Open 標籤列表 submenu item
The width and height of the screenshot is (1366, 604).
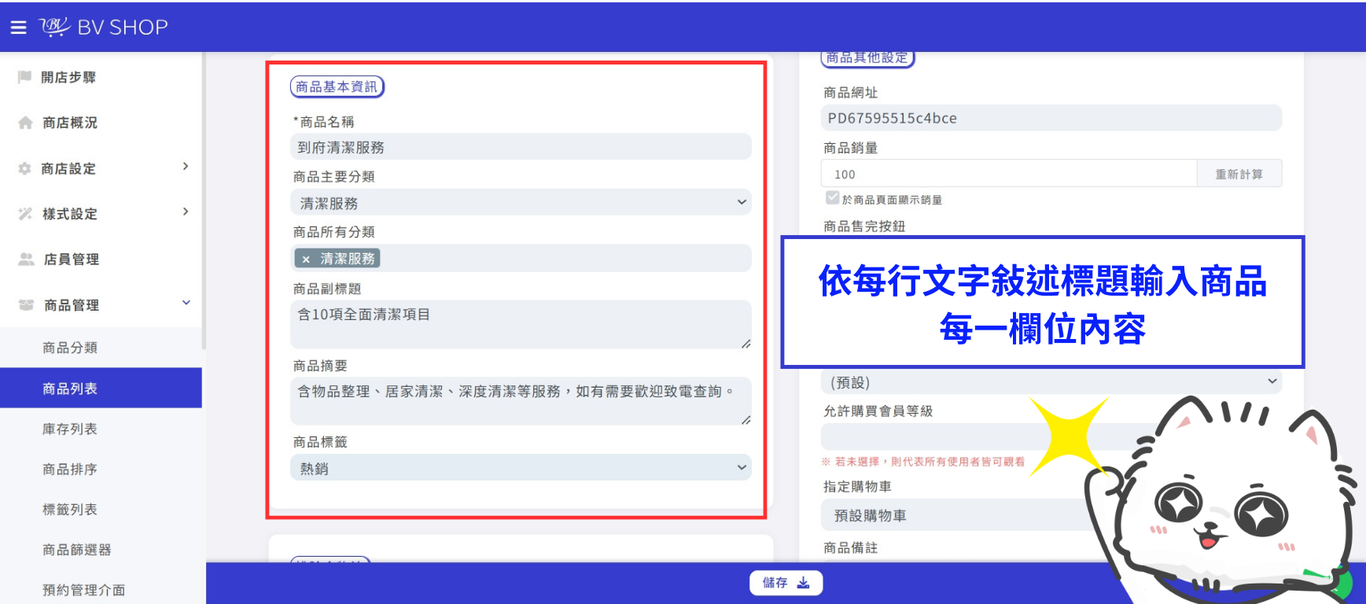tap(70, 509)
